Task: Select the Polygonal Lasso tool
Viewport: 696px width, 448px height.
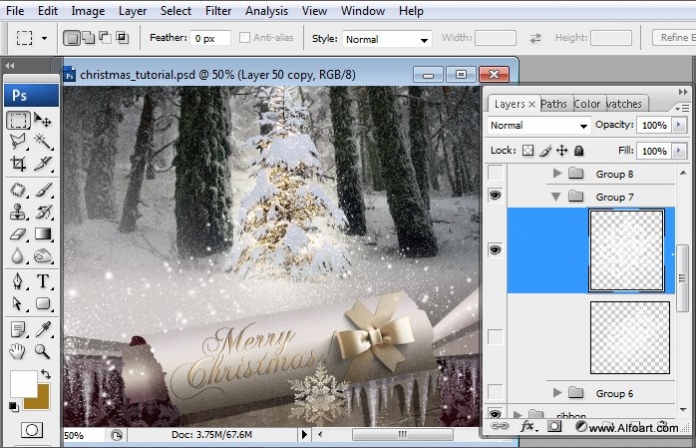Action: point(18,142)
